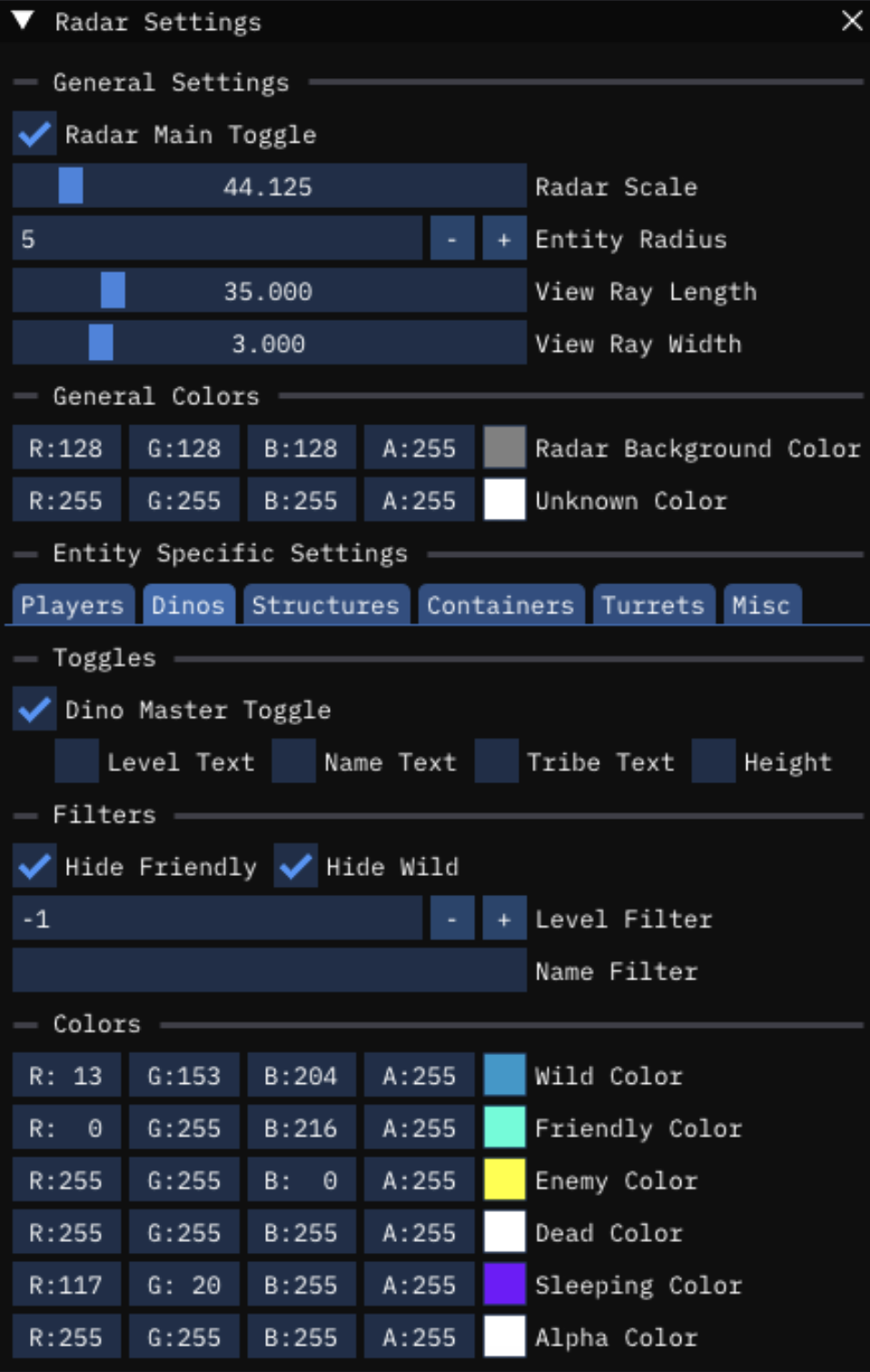Close the Radar Settings window
The image size is (870, 1372).
[x=851, y=21]
